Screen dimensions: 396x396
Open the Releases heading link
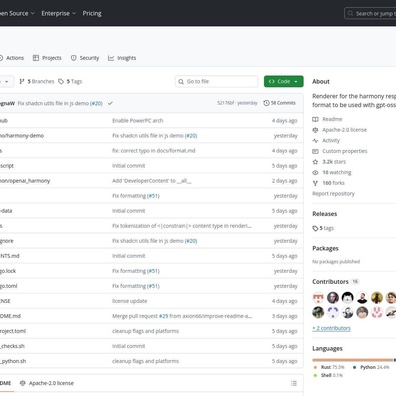click(325, 214)
